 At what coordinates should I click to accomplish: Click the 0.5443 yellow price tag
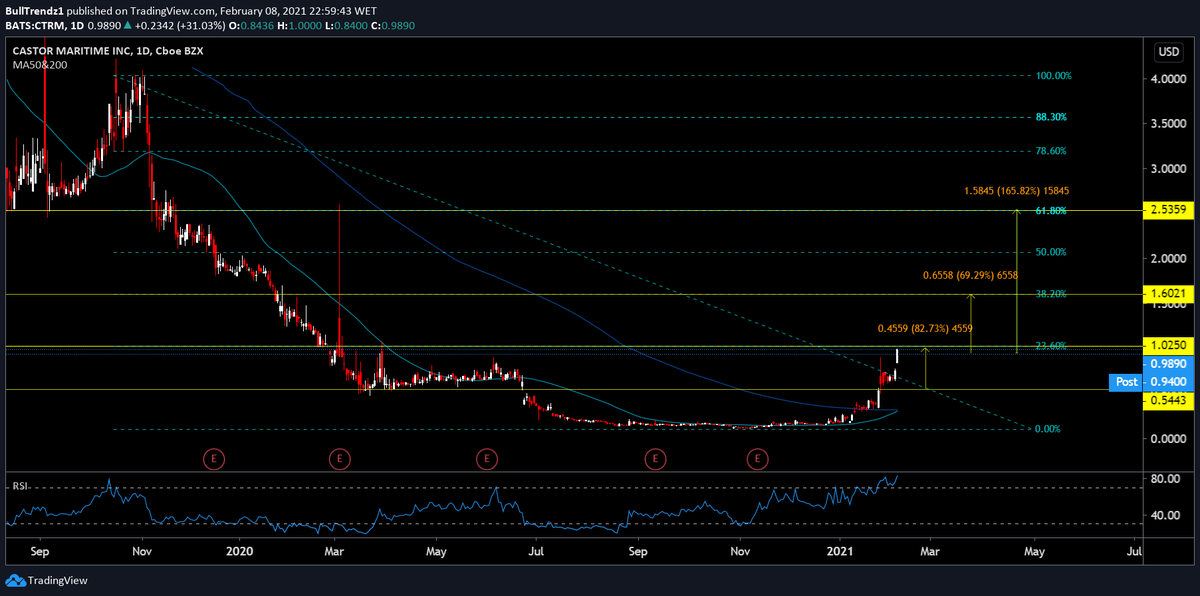click(x=1167, y=400)
